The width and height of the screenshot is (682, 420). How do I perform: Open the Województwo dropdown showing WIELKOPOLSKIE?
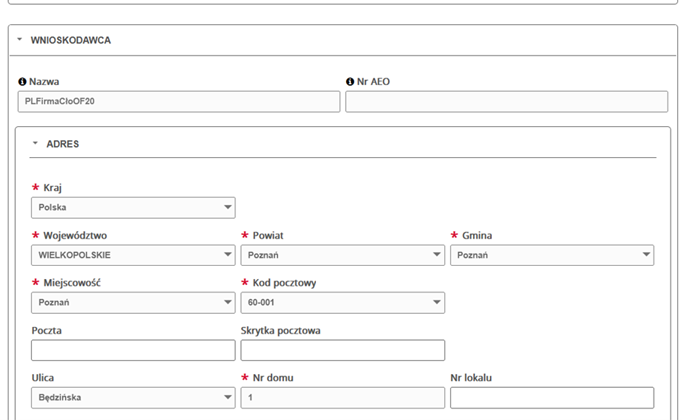(133, 255)
